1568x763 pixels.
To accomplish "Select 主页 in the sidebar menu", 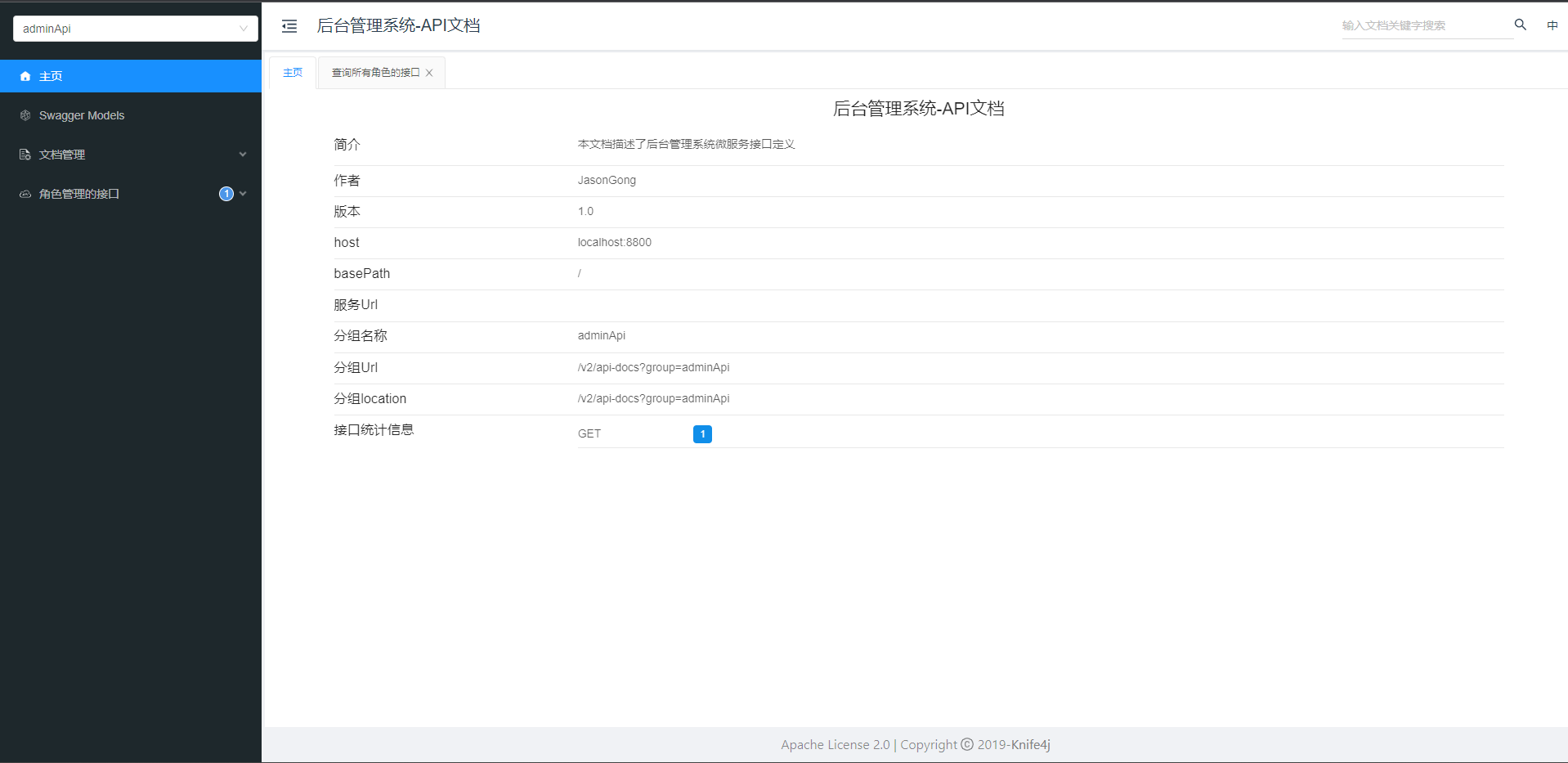I will 51,76.
